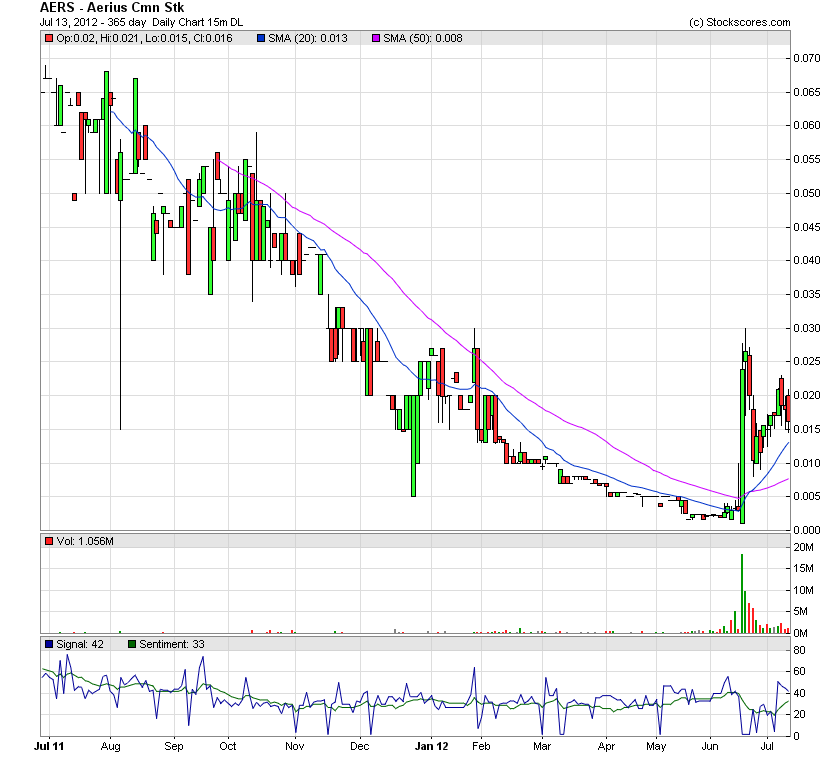Click the 0.070 price axis label
This screenshot has width=830, height=767.
[807, 58]
